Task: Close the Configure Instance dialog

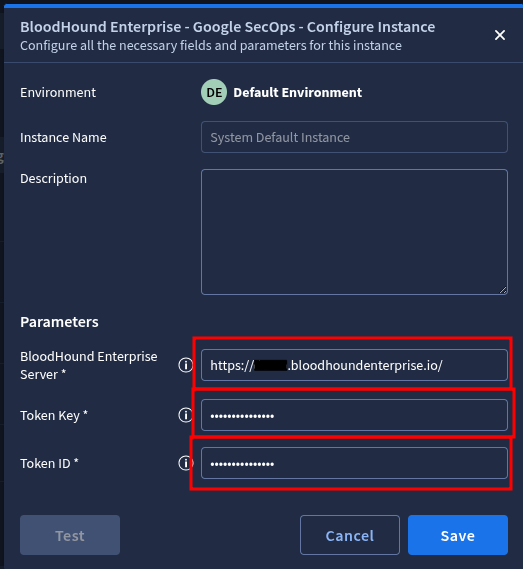Action: point(500,35)
